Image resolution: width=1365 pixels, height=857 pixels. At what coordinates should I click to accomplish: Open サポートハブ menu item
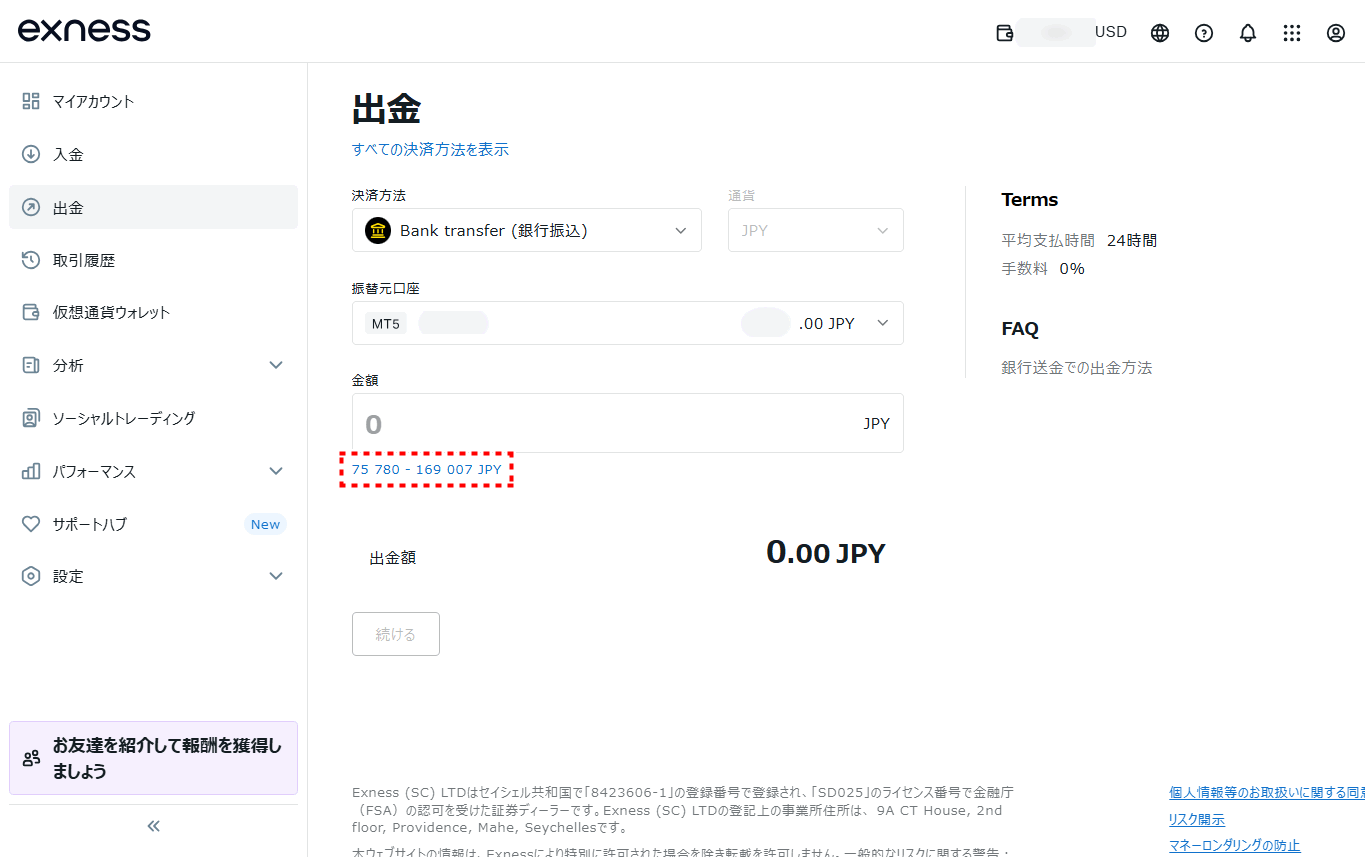(154, 524)
